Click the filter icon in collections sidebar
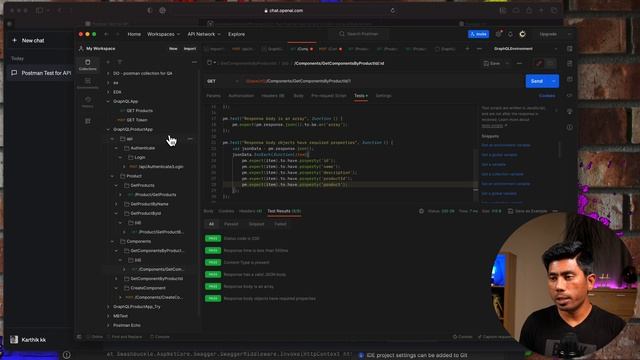This screenshot has height=360, width=640. click(120, 62)
